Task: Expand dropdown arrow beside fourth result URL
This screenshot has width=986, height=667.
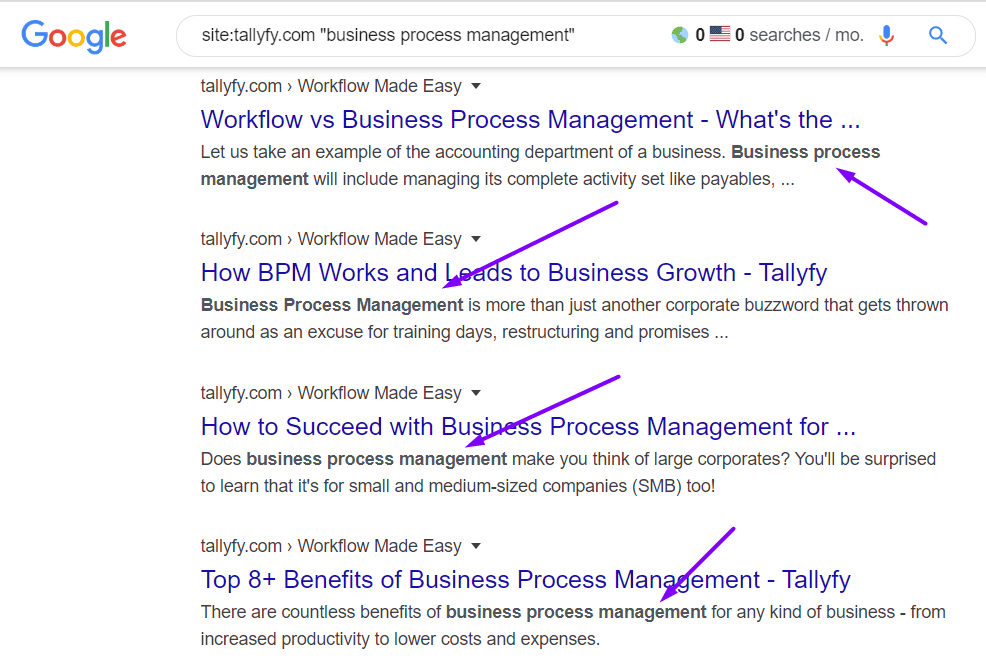Action: (476, 546)
